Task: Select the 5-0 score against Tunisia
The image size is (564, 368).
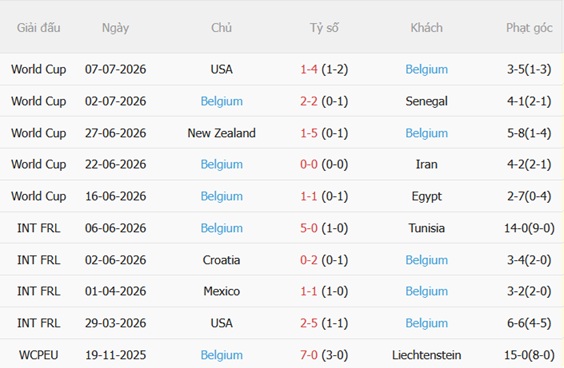Action: (x=309, y=228)
